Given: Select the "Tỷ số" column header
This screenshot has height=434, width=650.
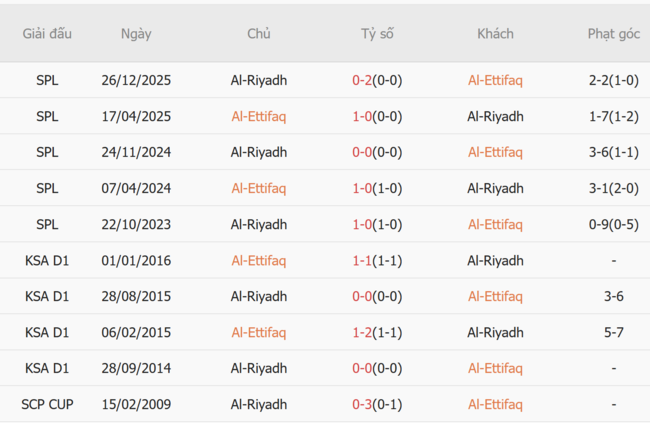Looking at the screenshot, I should (377, 33).
